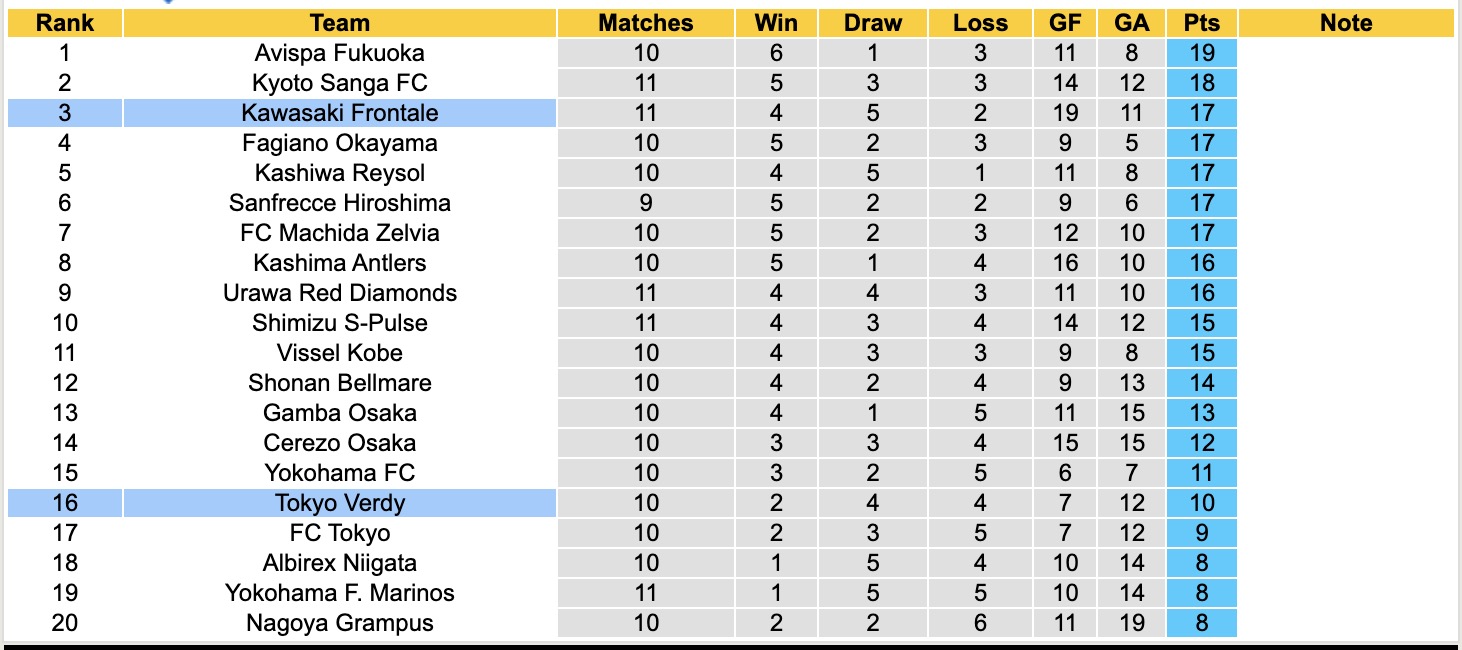The height and width of the screenshot is (650, 1462).
Task: Click the Yokohama F. Marinos team name
Action: [x=340, y=593]
